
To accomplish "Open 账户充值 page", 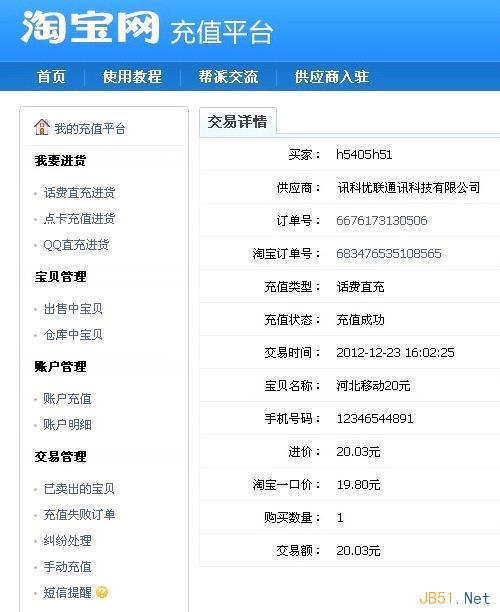I will [x=67, y=399].
